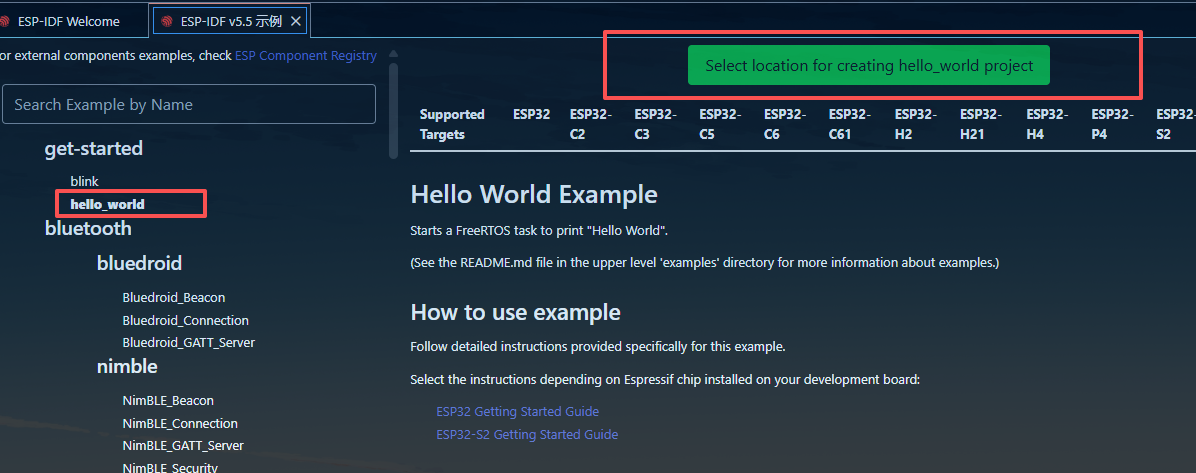Click the ESP32-C2 target cell
Screen dimensions: 1196x473
[590, 124]
